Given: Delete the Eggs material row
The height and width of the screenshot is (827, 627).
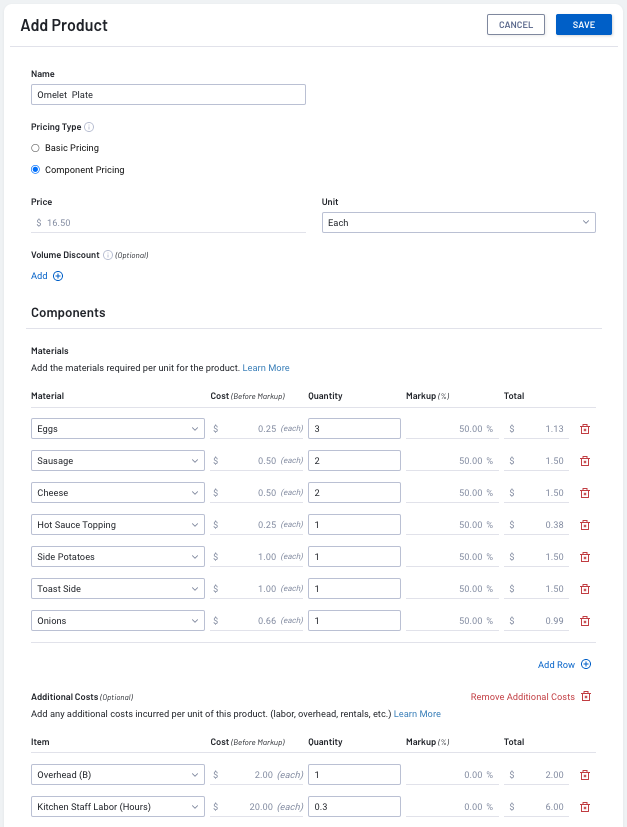Looking at the screenshot, I should [585, 428].
